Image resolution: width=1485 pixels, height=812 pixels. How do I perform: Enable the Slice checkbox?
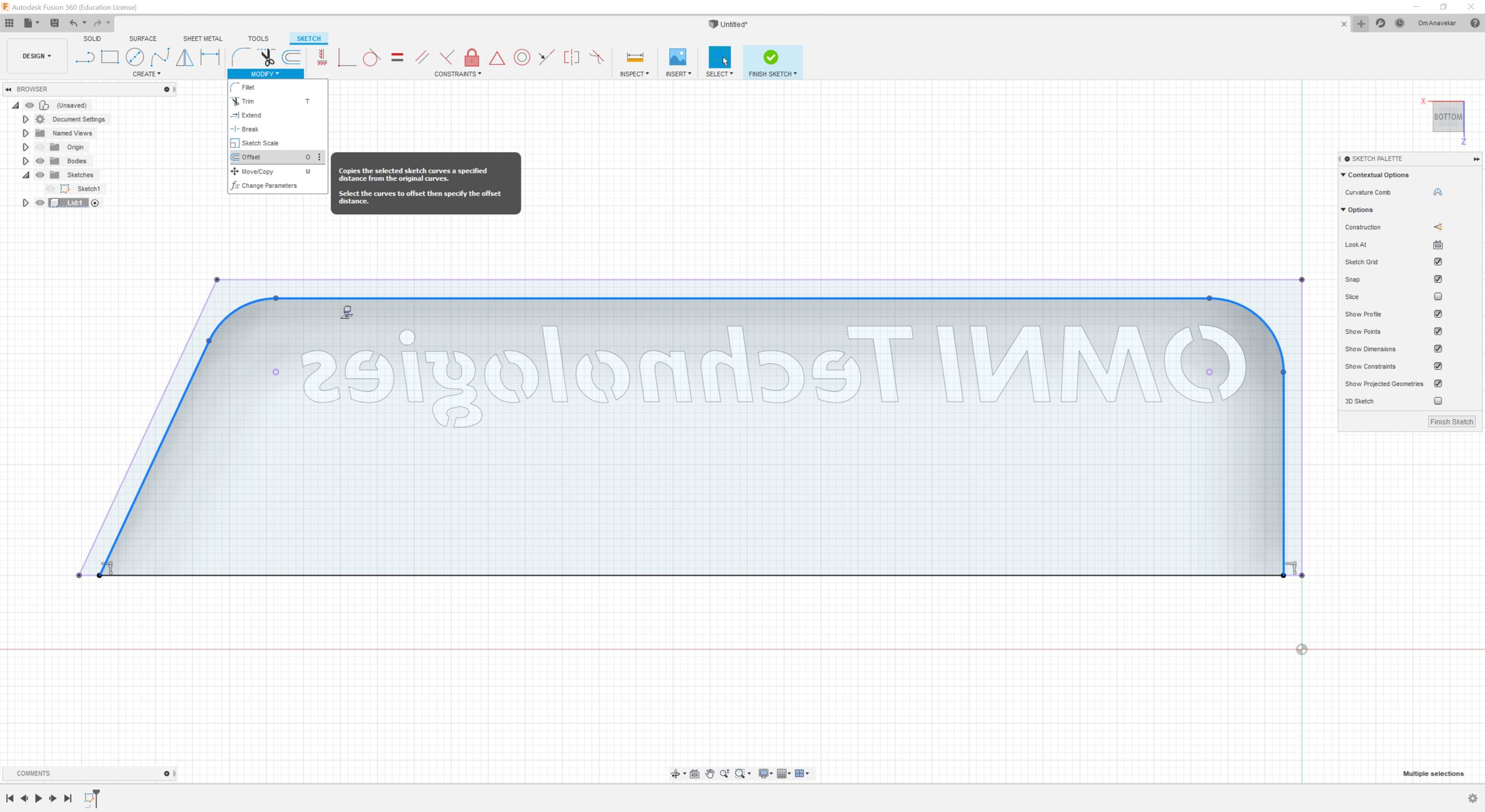pyautogui.click(x=1438, y=297)
